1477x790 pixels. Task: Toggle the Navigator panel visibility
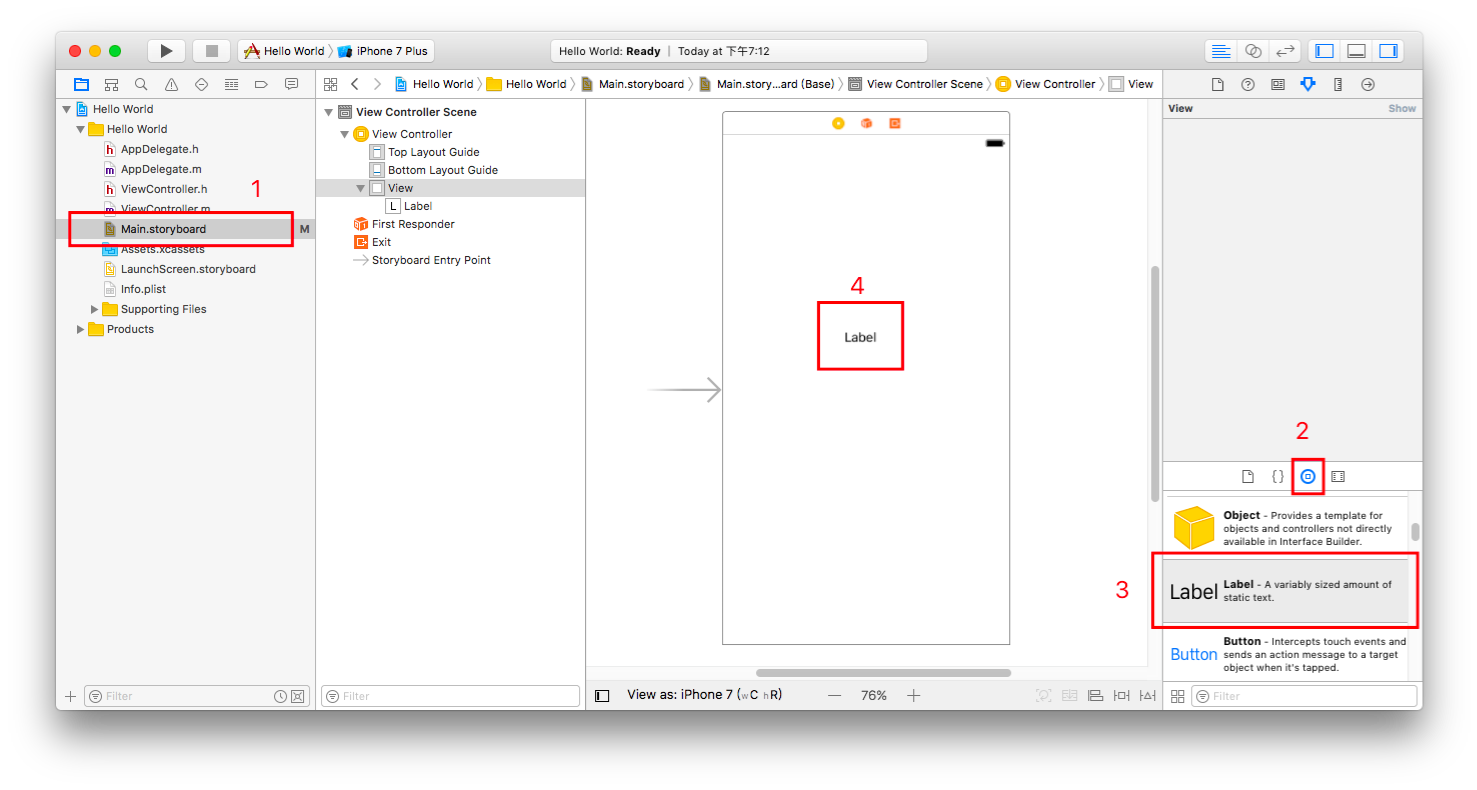point(1324,51)
